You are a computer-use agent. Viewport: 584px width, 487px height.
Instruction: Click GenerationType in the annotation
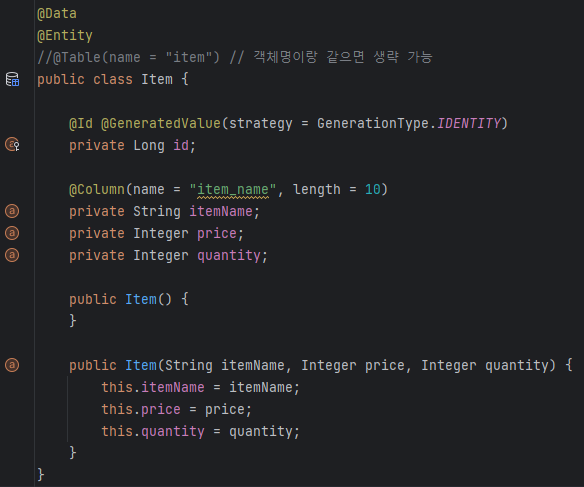pyautogui.click(x=373, y=123)
